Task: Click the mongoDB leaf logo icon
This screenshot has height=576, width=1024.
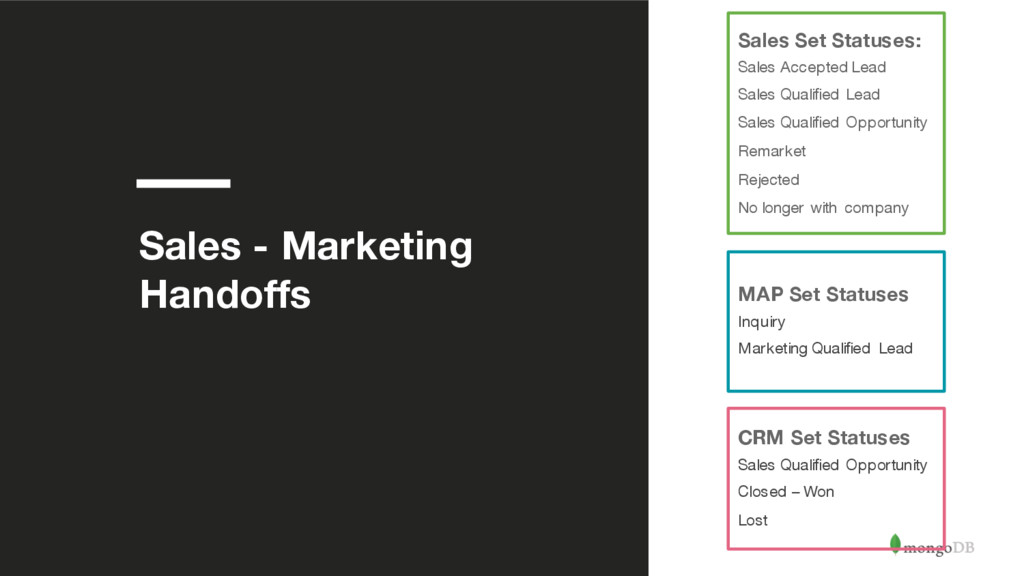Action: point(895,543)
